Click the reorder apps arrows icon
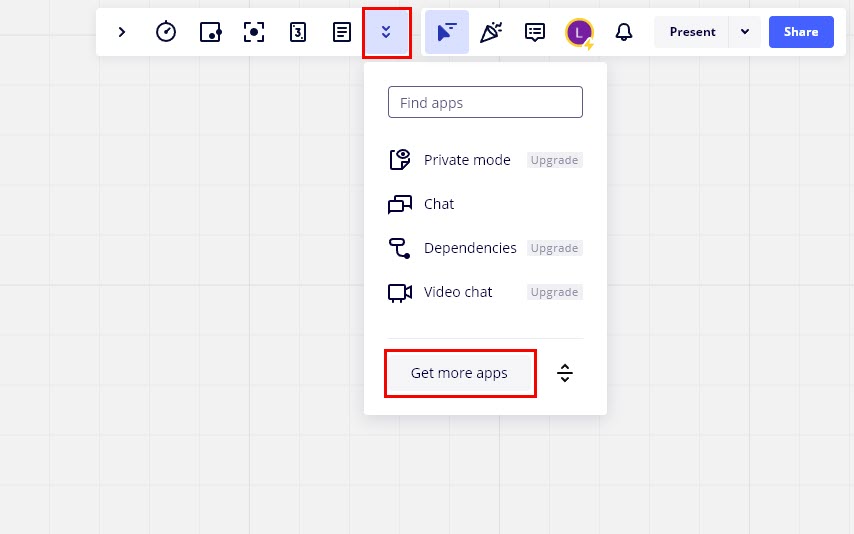This screenshot has width=854, height=534. [565, 373]
